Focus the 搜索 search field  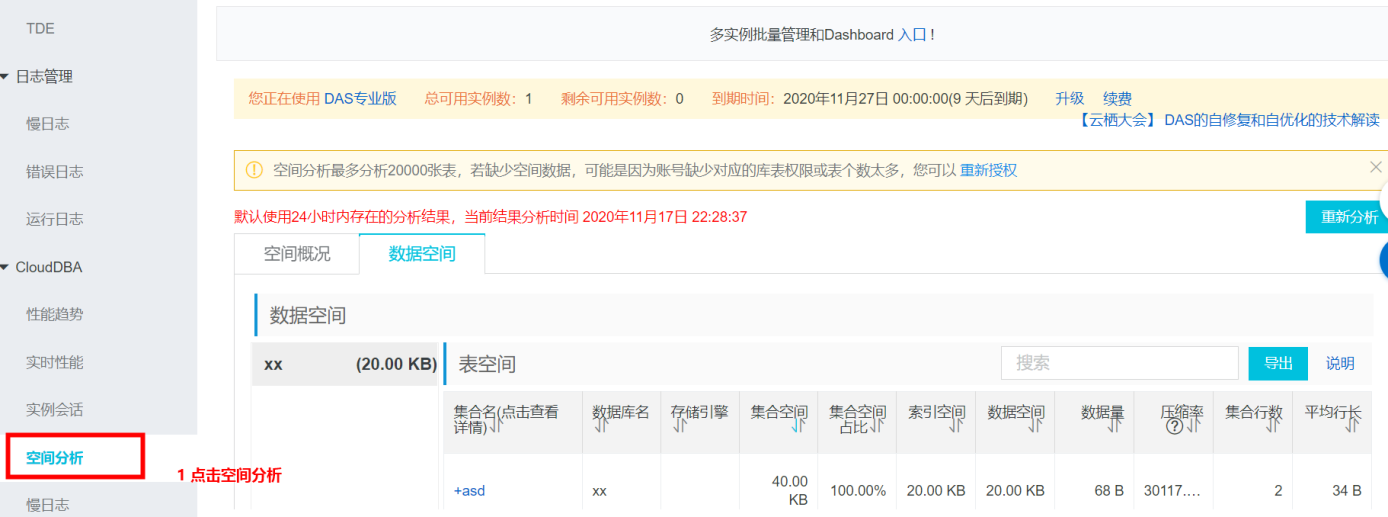(x=1120, y=363)
